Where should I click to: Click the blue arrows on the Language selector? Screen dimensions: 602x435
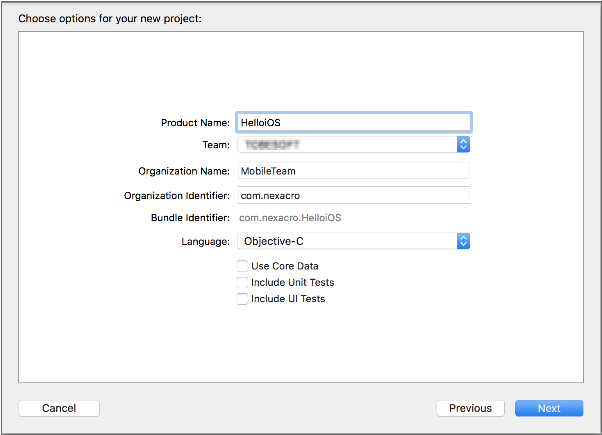[x=463, y=241]
